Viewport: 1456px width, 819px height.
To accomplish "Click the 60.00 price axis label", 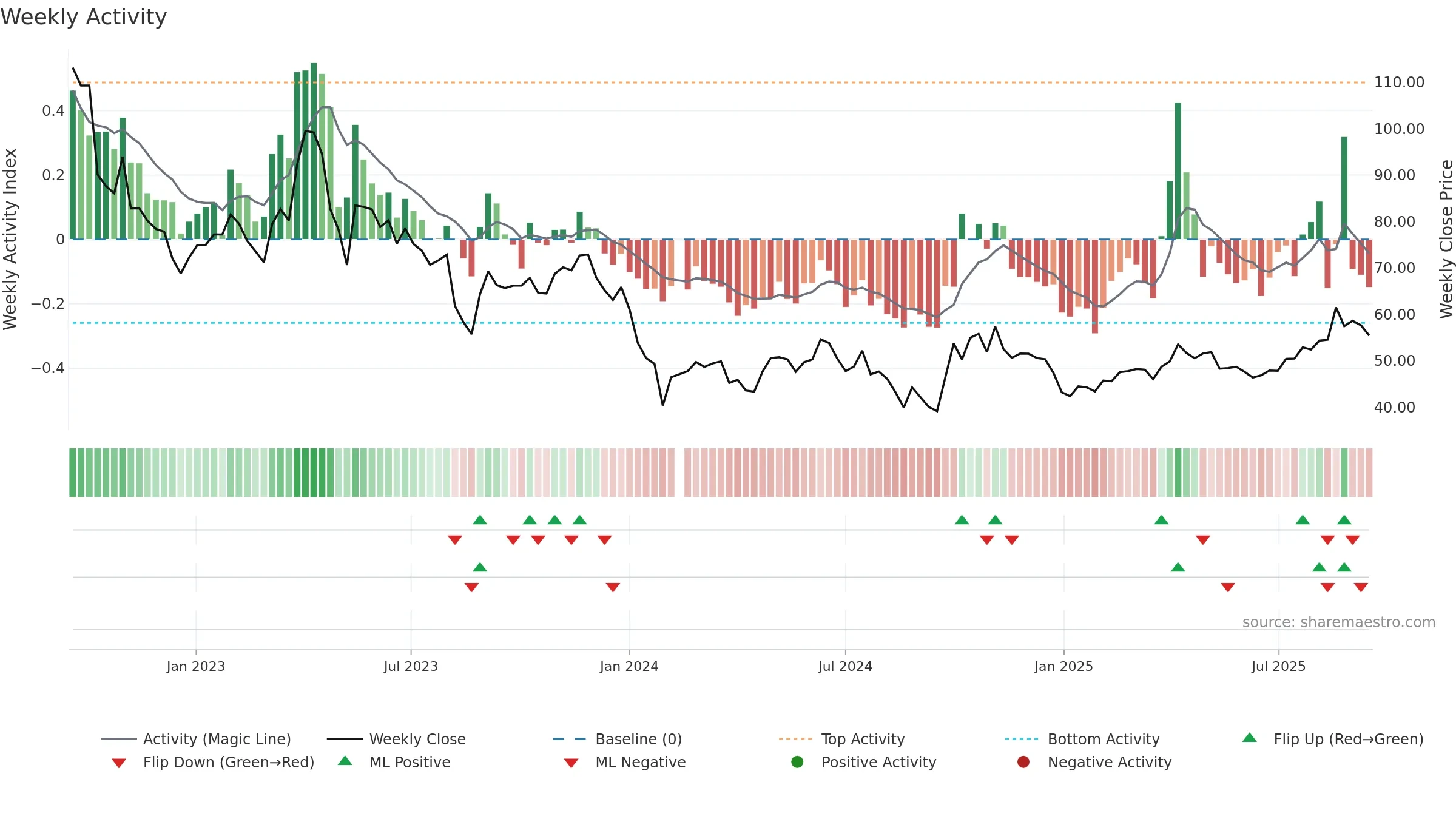I will [1395, 314].
